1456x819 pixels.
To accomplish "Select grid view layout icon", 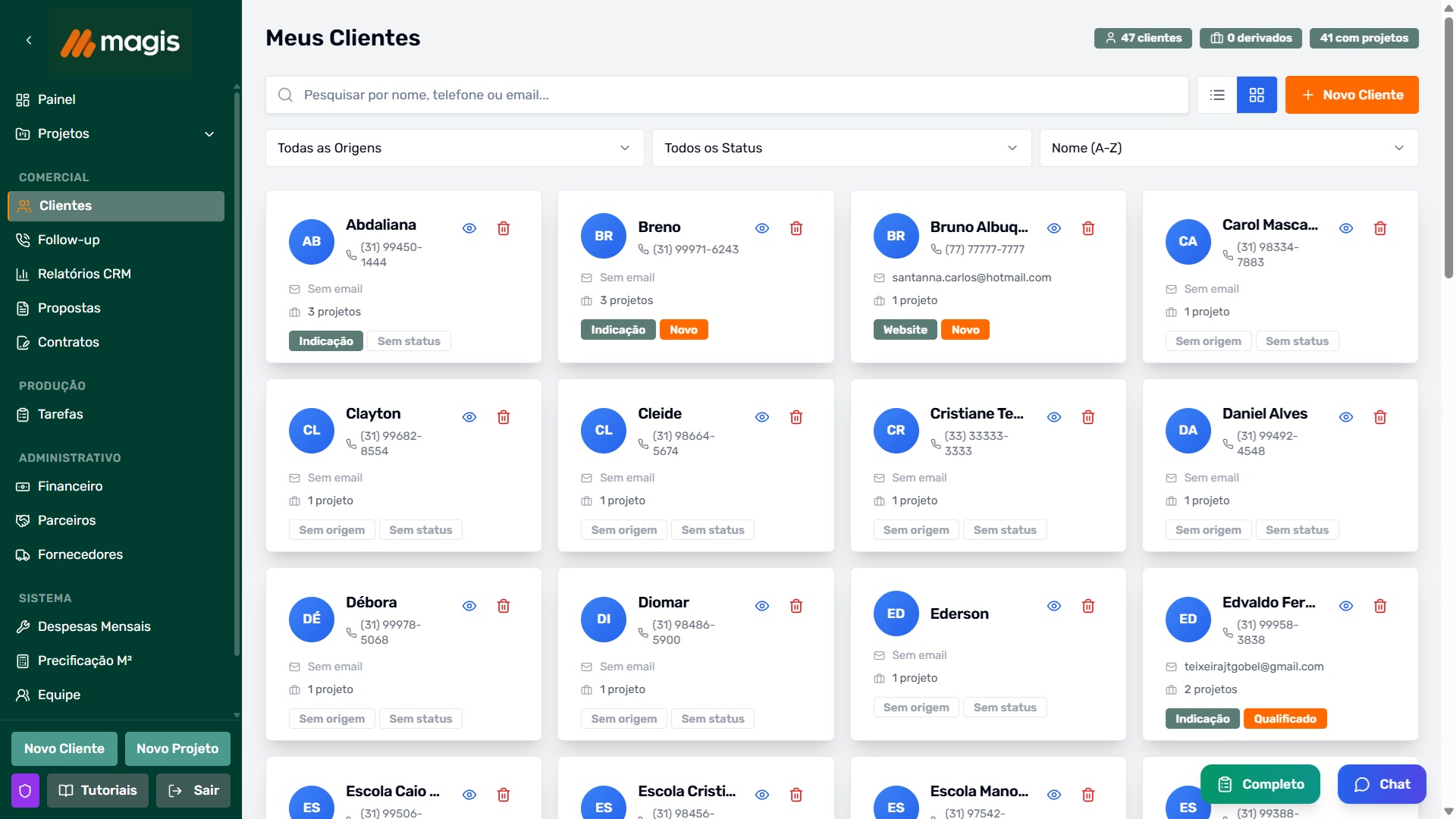I will click(x=1257, y=95).
